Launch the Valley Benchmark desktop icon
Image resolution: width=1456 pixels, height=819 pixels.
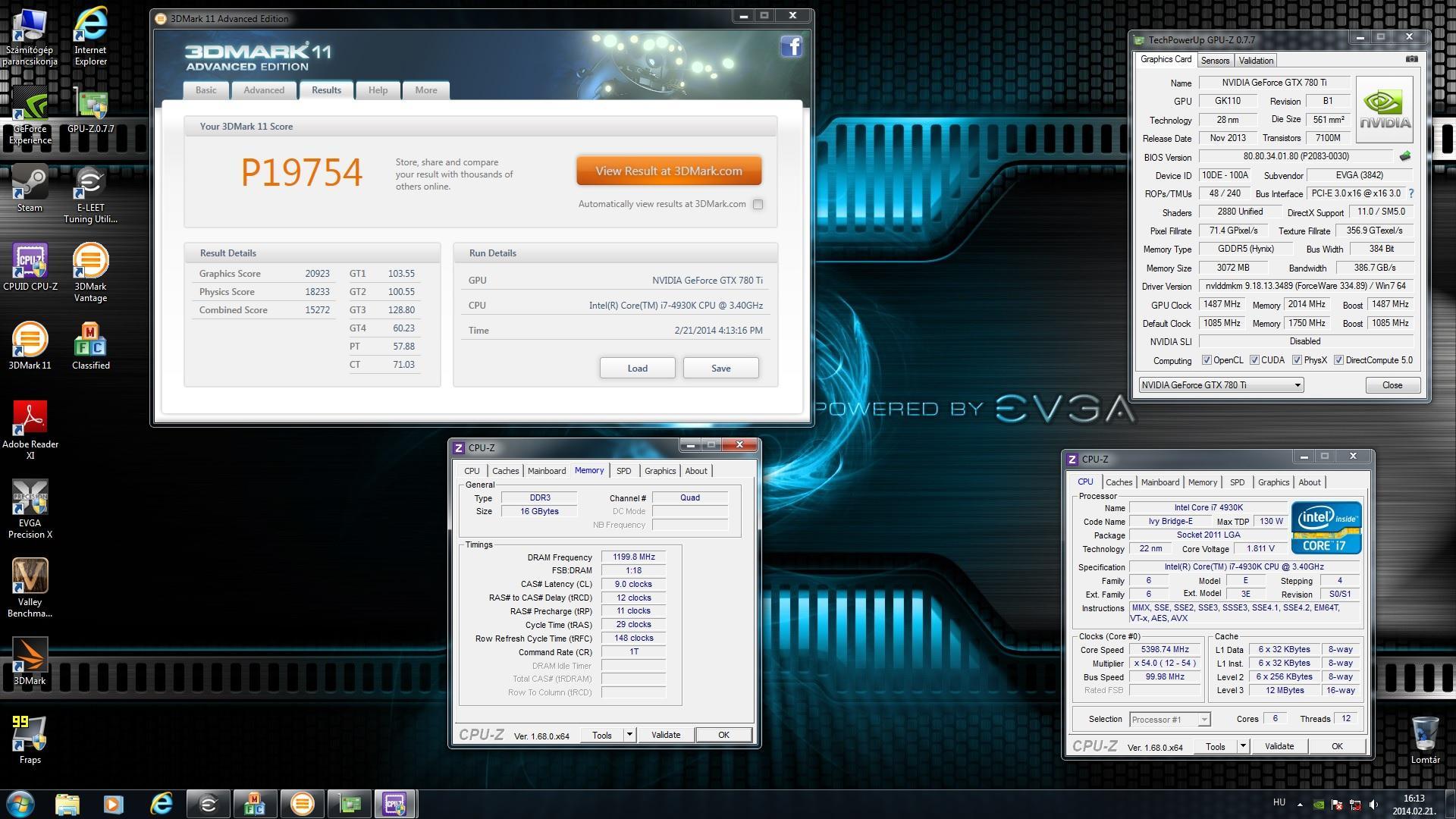pos(30,588)
